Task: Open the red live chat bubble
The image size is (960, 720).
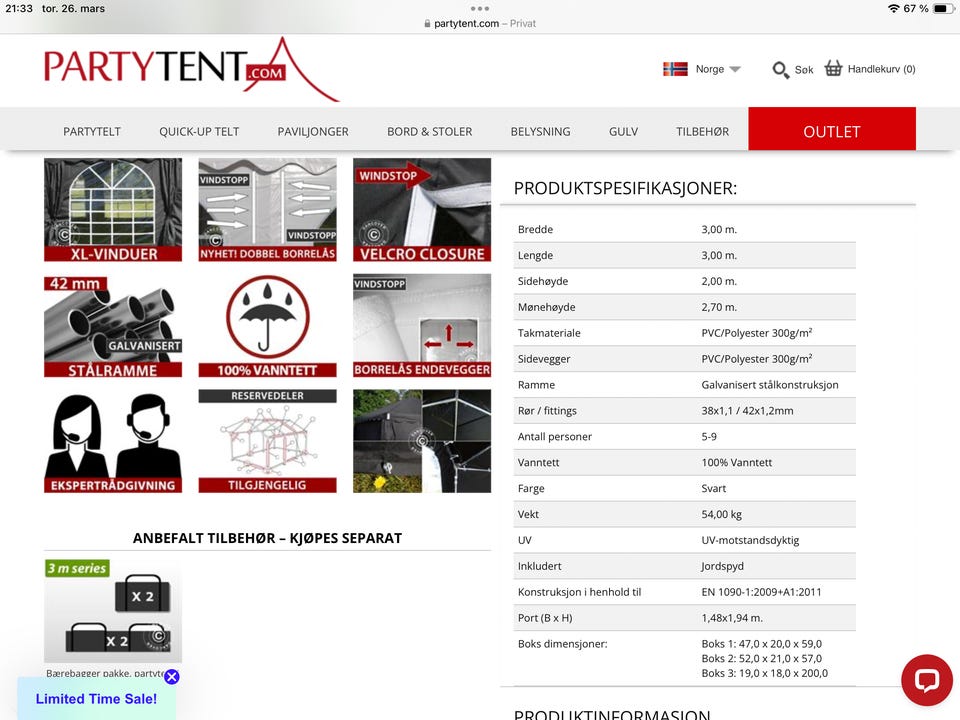Action: point(926,680)
